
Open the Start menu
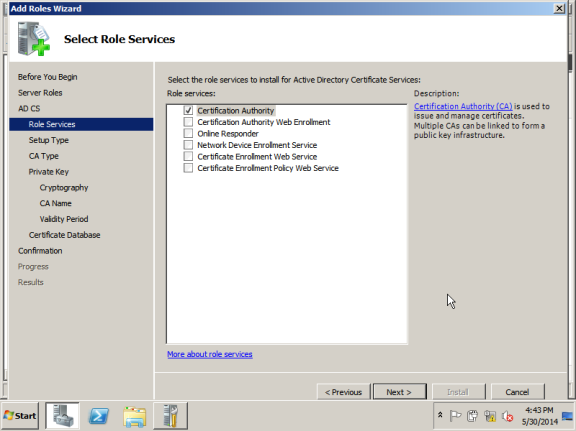pos(20,416)
